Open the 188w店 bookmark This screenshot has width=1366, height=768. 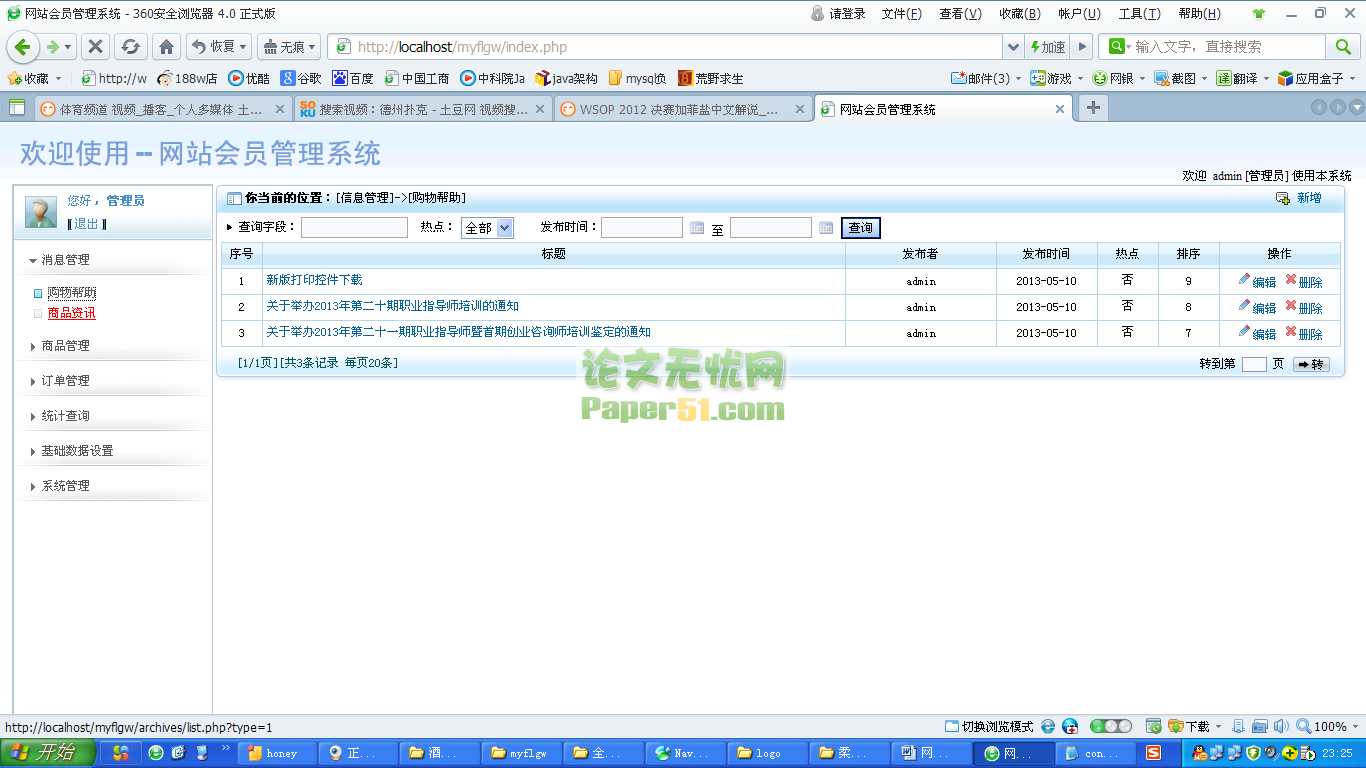pyautogui.click(x=187, y=78)
